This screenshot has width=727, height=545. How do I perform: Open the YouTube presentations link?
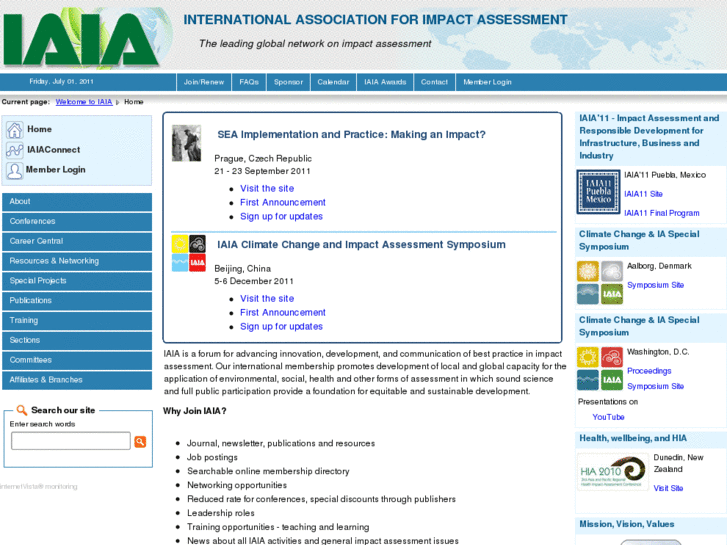tap(608, 417)
